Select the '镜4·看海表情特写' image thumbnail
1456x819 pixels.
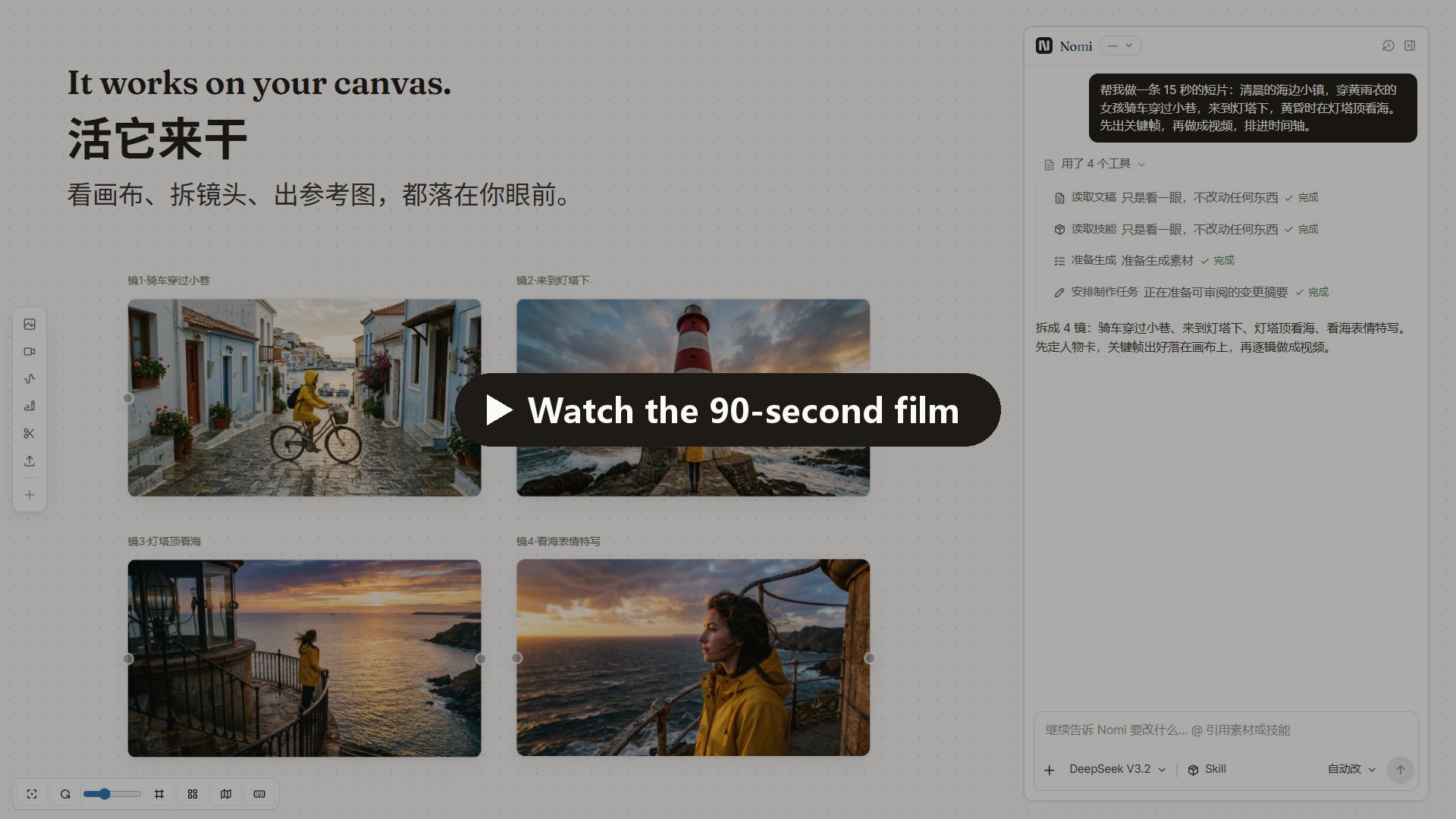693,657
